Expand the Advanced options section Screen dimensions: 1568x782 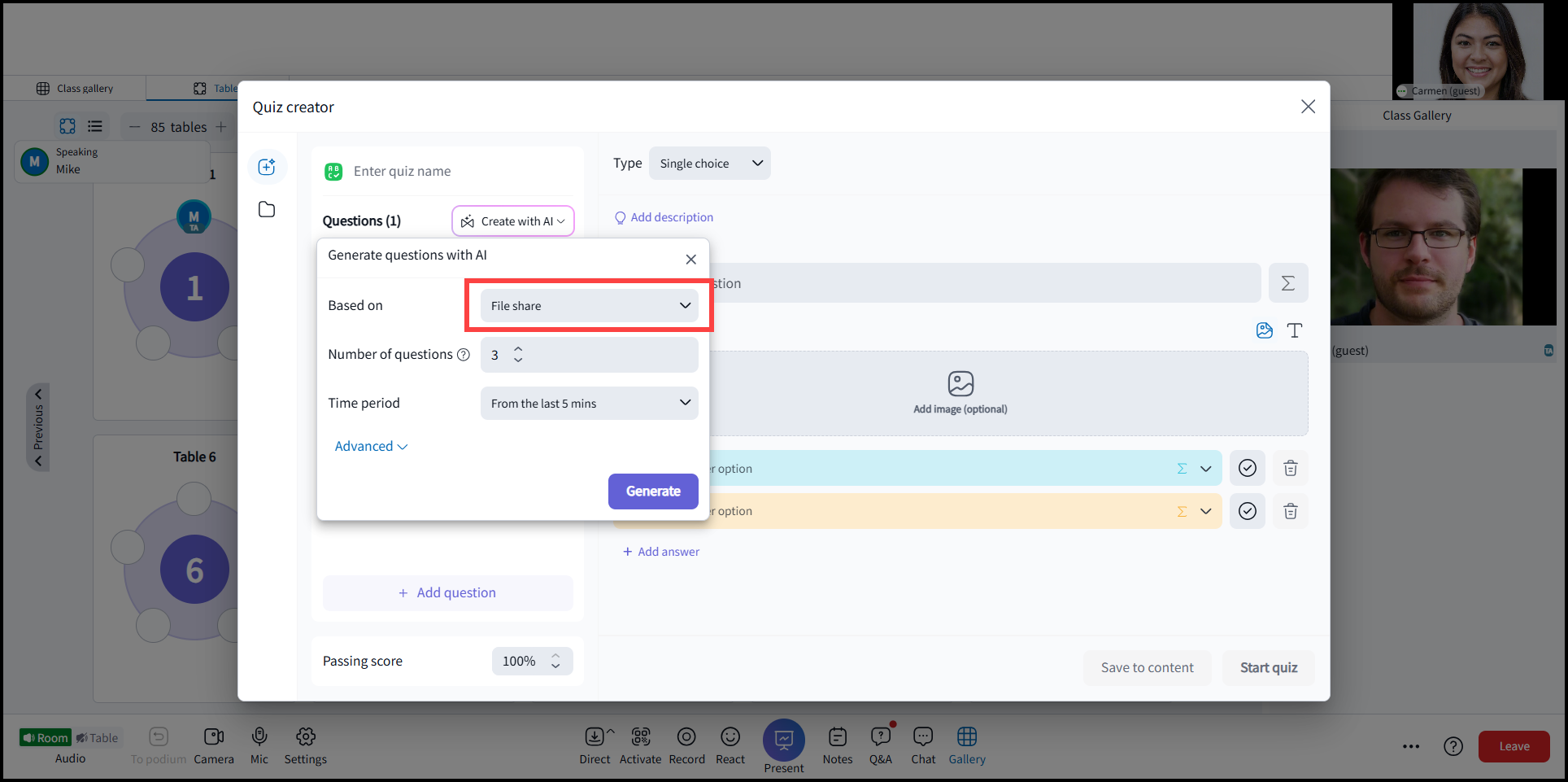click(x=371, y=446)
